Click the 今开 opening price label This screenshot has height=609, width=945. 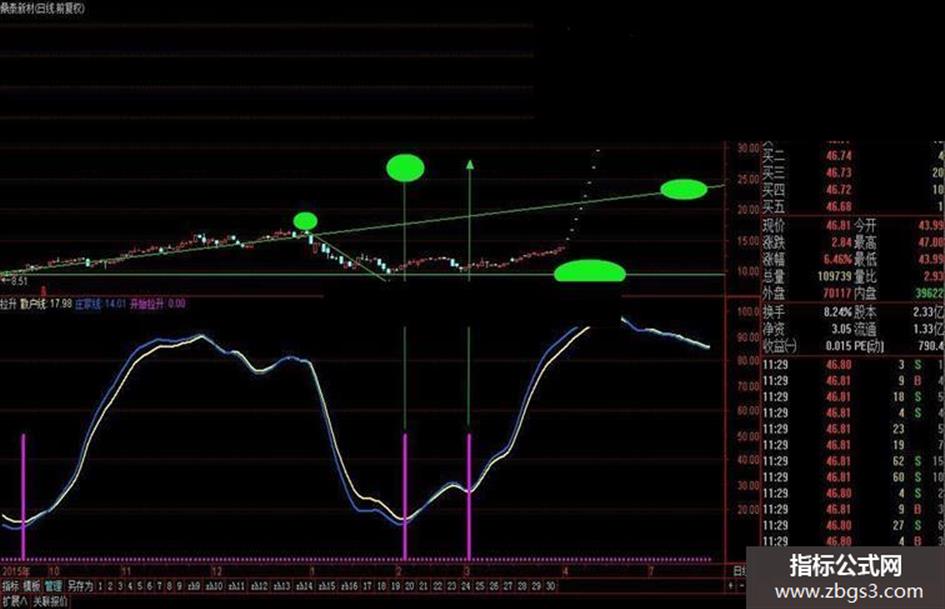[x=865, y=226]
